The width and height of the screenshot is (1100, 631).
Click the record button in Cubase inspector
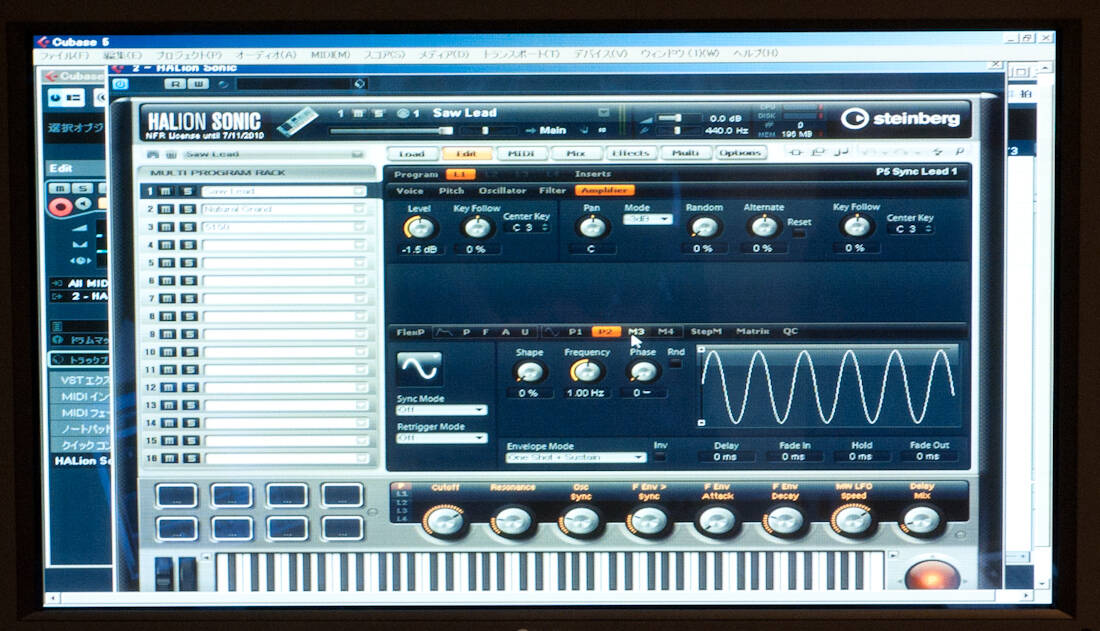point(60,206)
